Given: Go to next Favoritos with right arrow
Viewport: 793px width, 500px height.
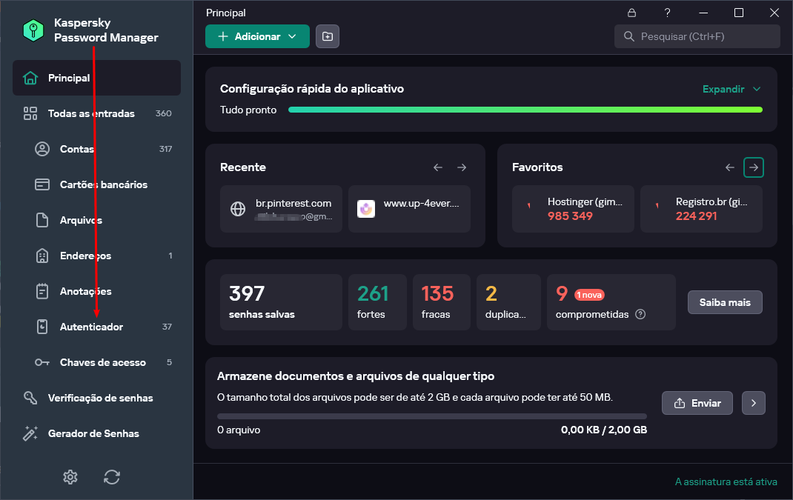Looking at the screenshot, I should pos(754,167).
